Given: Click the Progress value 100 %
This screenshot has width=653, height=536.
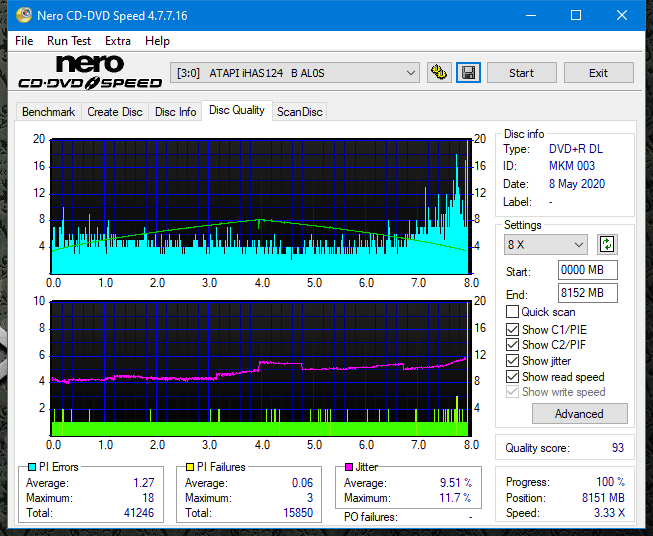Looking at the screenshot, I should coord(611,482).
